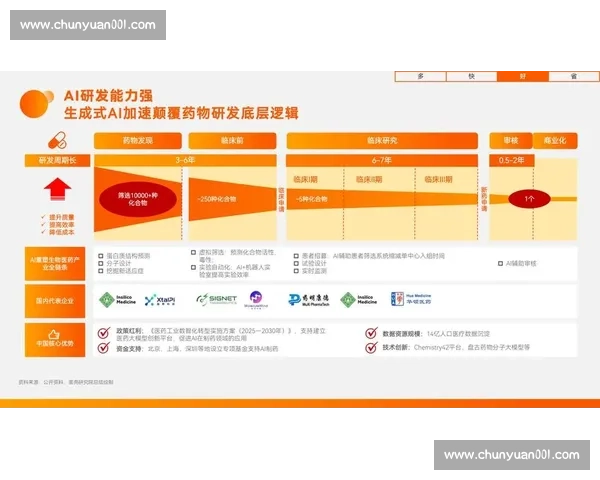Click the red oval 筛选10000+种化合物

(138, 199)
